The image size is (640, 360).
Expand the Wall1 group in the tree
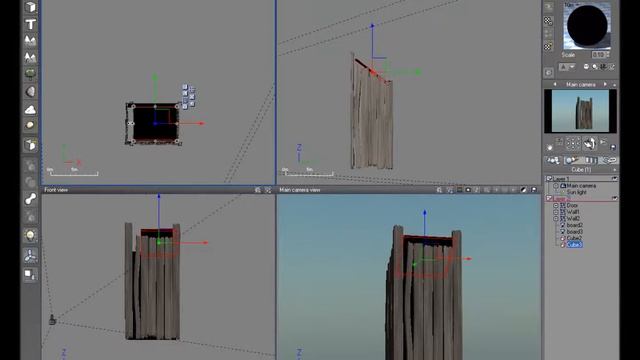(556, 212)
